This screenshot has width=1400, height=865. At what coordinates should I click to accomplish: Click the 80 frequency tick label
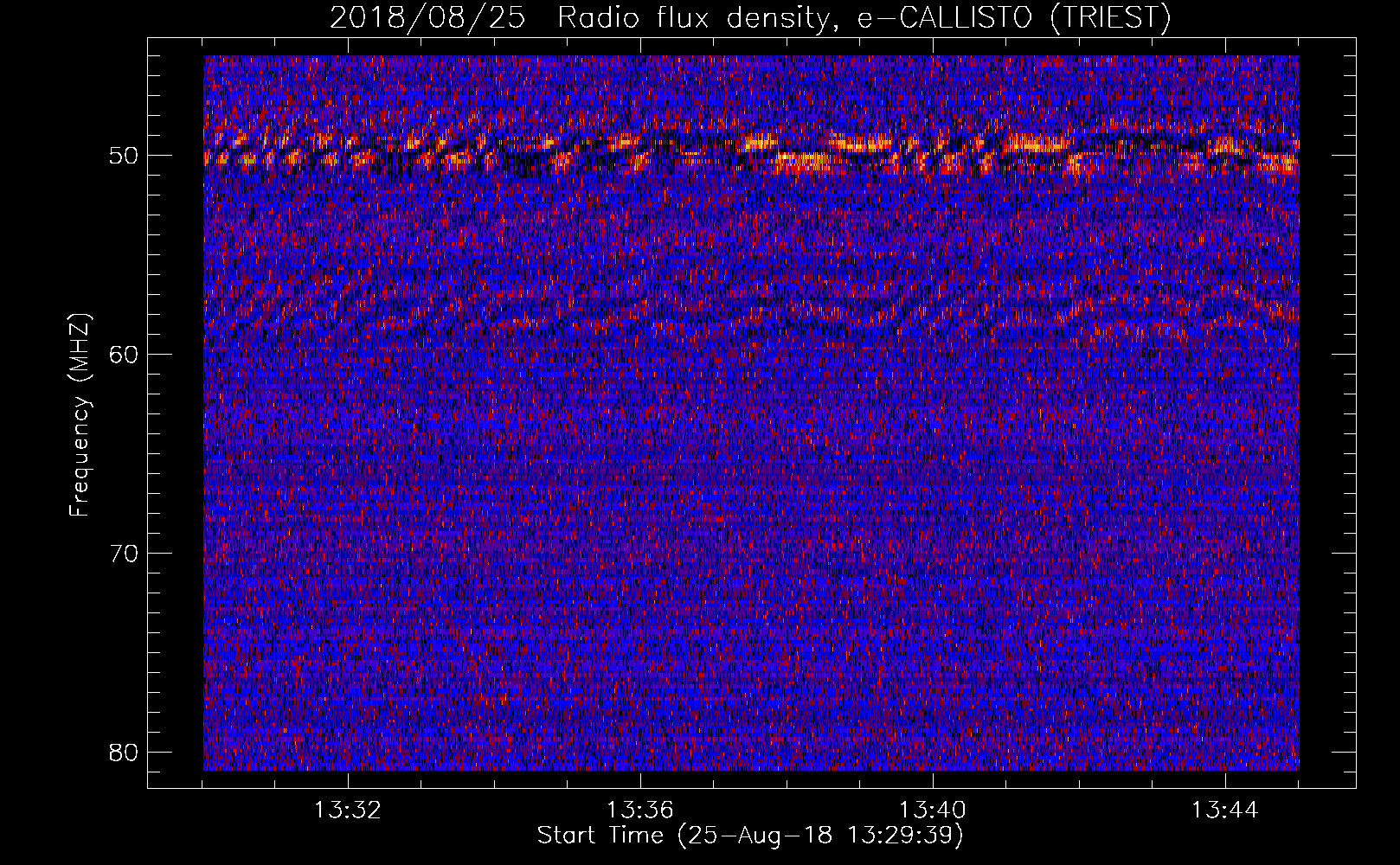(x=125, y=752)
